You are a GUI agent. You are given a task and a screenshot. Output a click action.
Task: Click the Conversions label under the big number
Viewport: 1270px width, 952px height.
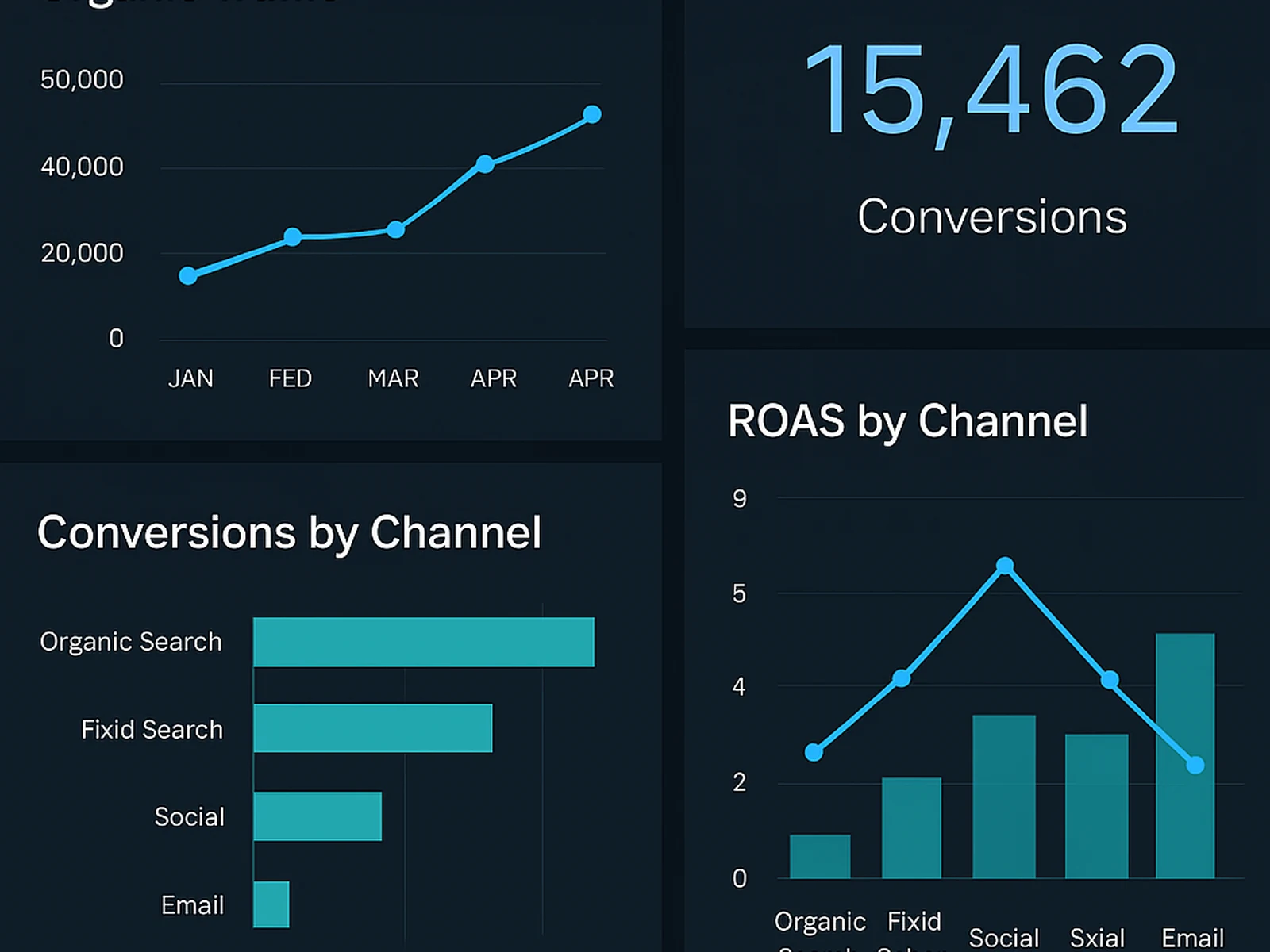tap(992, 215)
